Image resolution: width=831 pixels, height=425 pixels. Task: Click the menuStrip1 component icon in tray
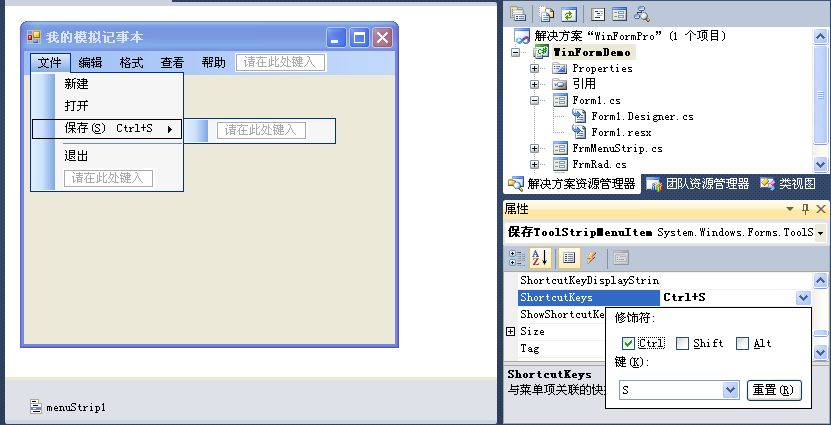(36, 407)
